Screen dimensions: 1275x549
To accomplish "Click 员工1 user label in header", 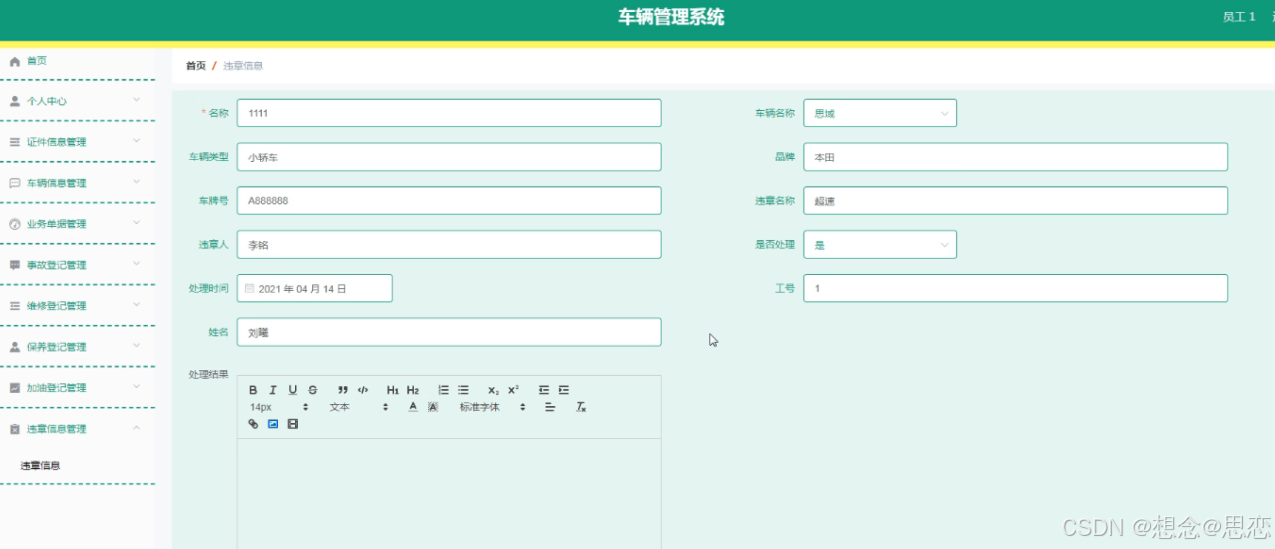I will pos(1239,17).
